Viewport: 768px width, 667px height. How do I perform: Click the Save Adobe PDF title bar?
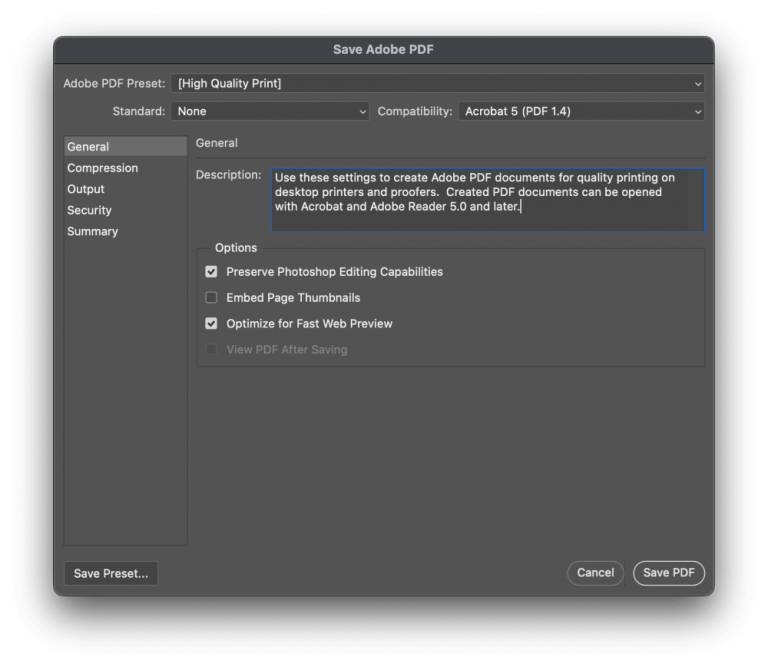[383, 50]
